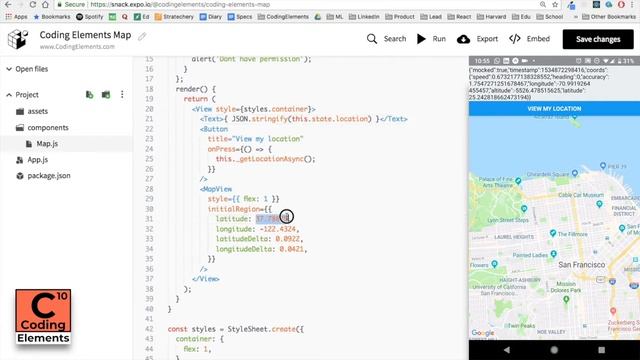640x360 pixels.
Task: Open the assets folder
Action: (38, 111)
